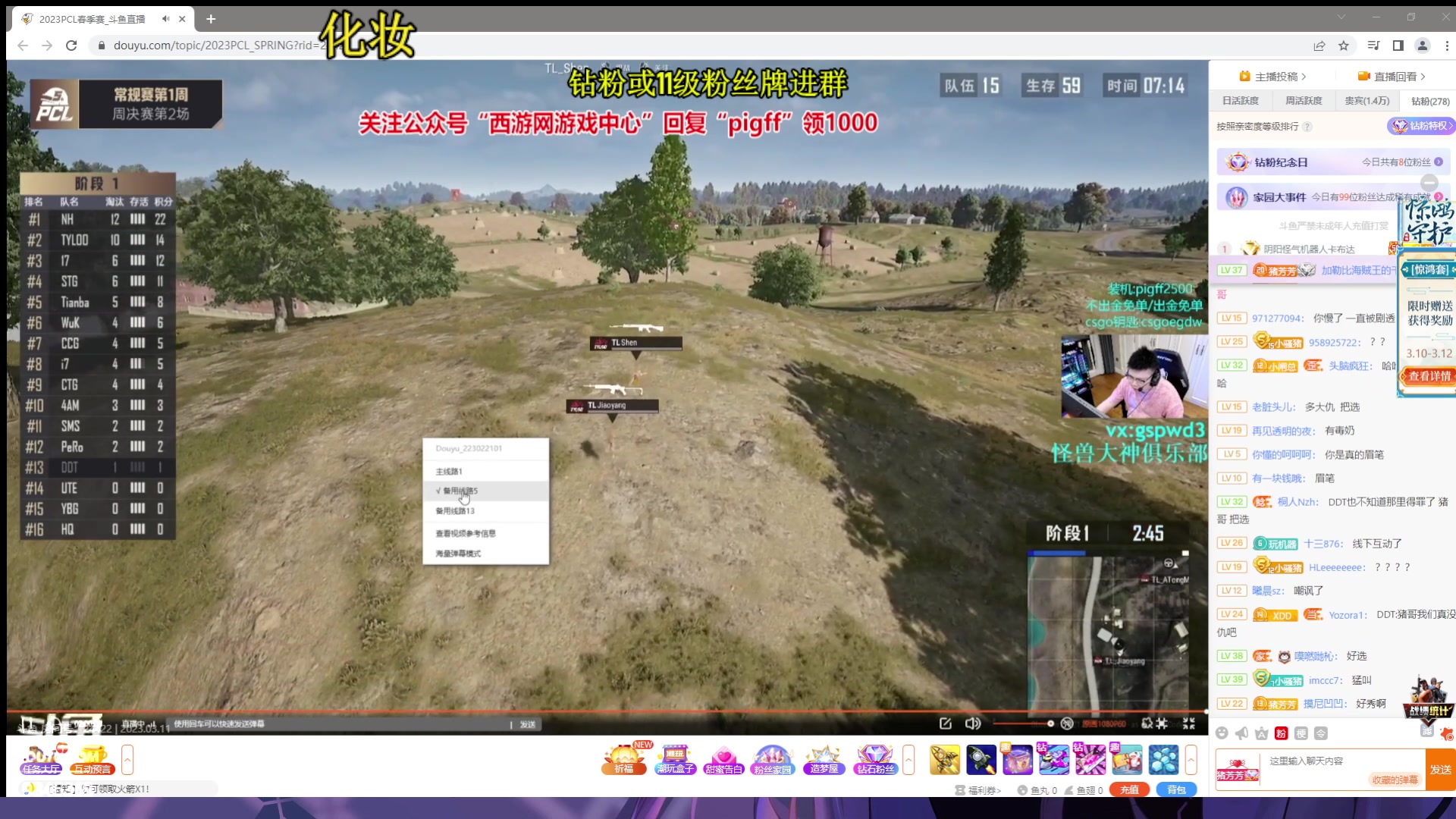Click the orange 发送 send button
Image resolution: width=1456 pixels, height=819 pixels.
(x=1440, y=770)
